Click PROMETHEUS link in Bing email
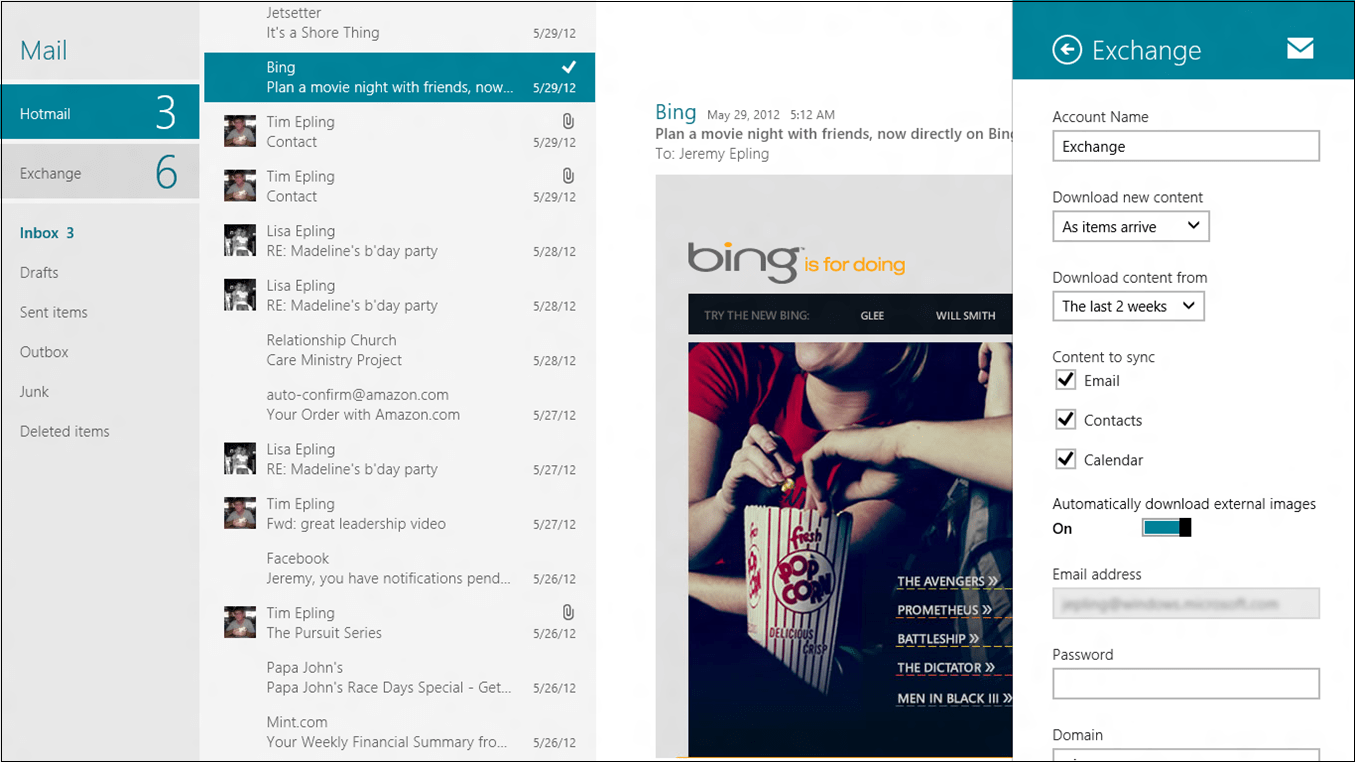The width and height of the screenshot is (1355, 762). (x=944, y=610)
